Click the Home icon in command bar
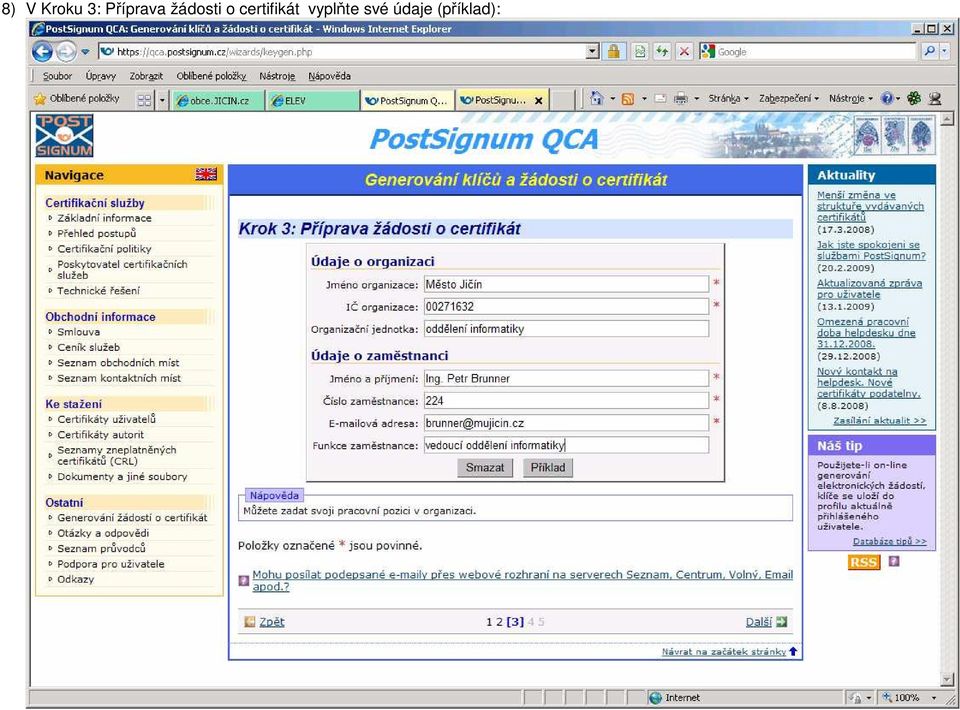The image size is (960, 710). [x=596, y=98]
